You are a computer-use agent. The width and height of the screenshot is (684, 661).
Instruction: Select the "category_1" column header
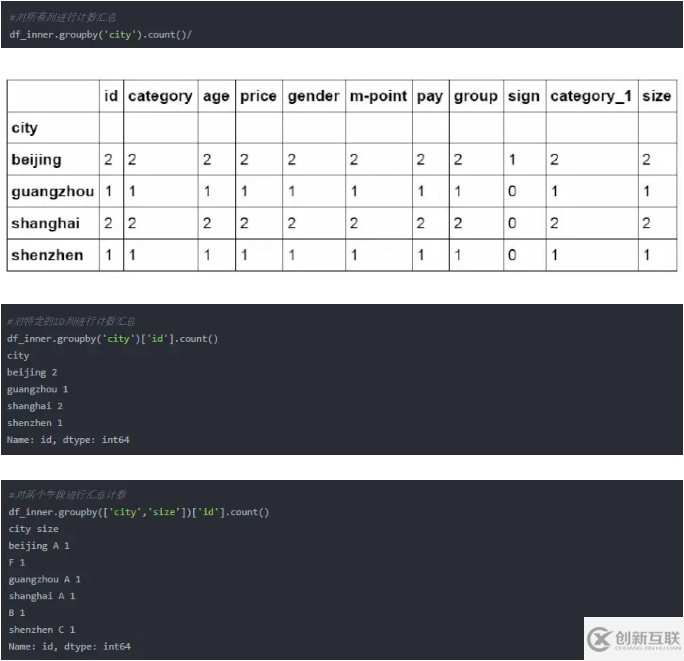(591, 96)
